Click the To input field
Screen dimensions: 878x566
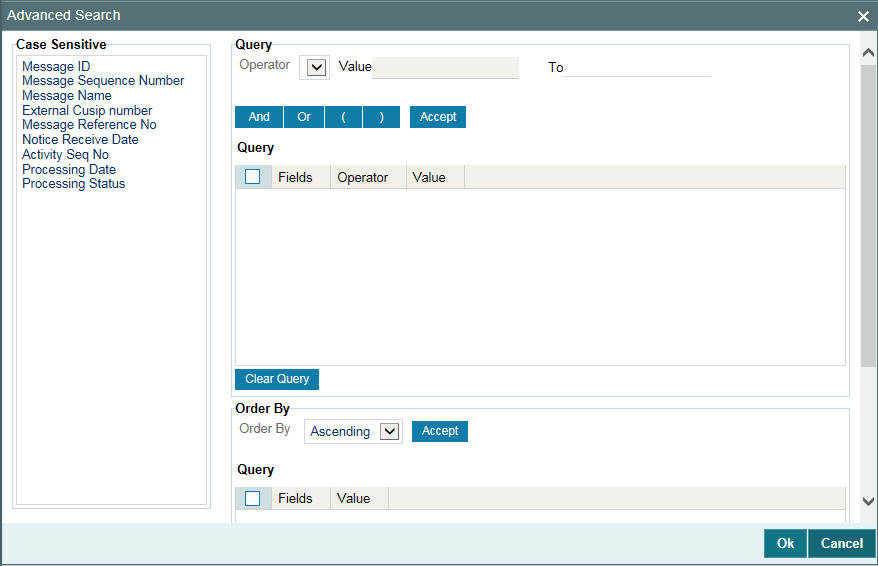tap(637, 68)
